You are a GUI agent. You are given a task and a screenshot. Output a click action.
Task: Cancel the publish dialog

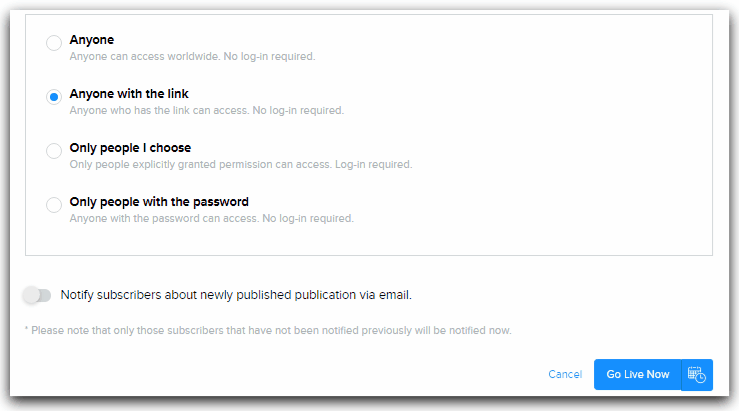coord(565,374)
